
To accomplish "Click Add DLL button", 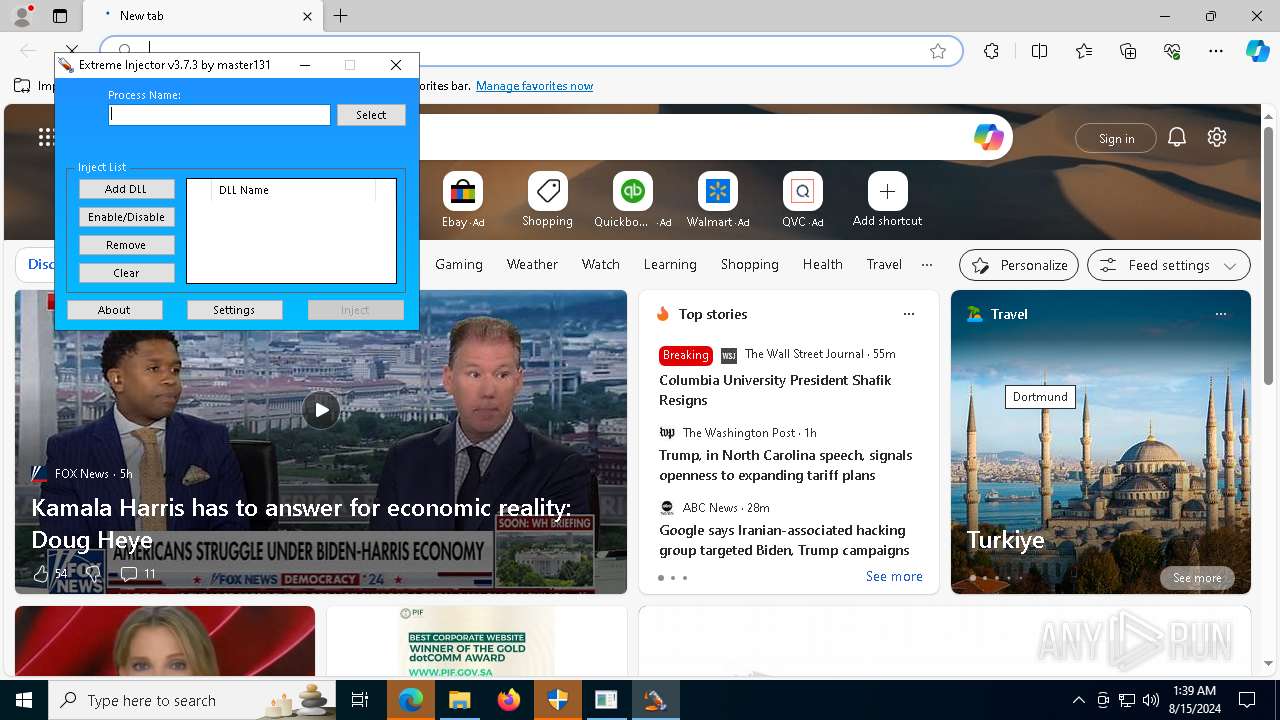I will 126,189.
